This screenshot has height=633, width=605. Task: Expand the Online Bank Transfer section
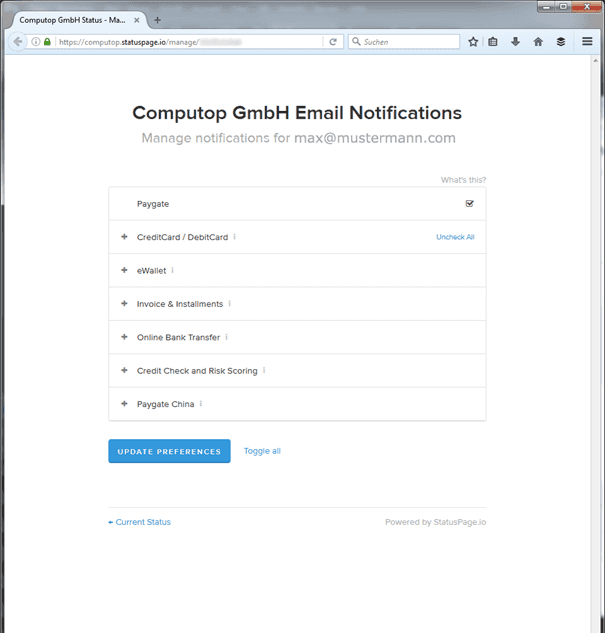[x=124, y=337]
